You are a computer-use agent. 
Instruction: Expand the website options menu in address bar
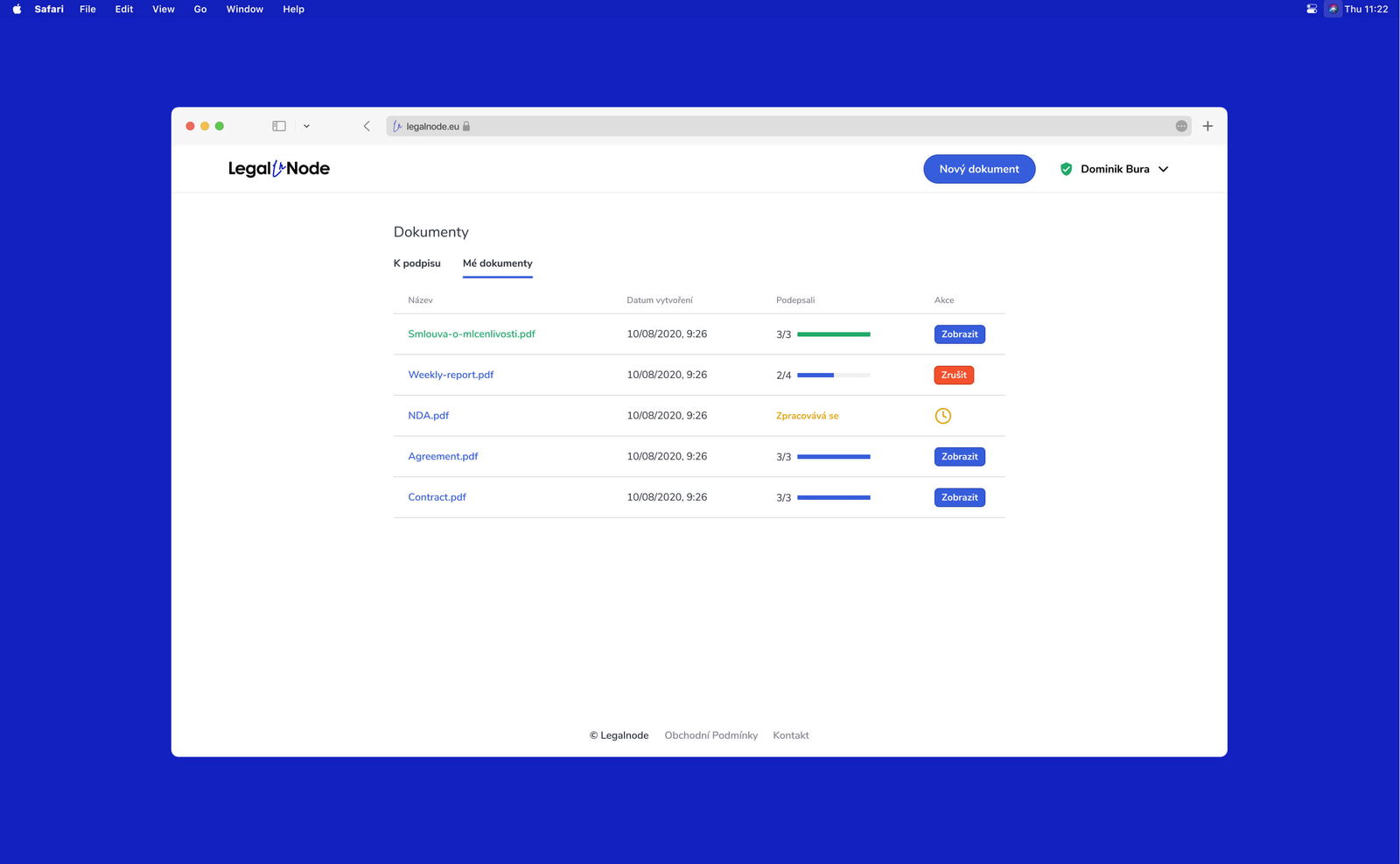(x=1181, y=125)
